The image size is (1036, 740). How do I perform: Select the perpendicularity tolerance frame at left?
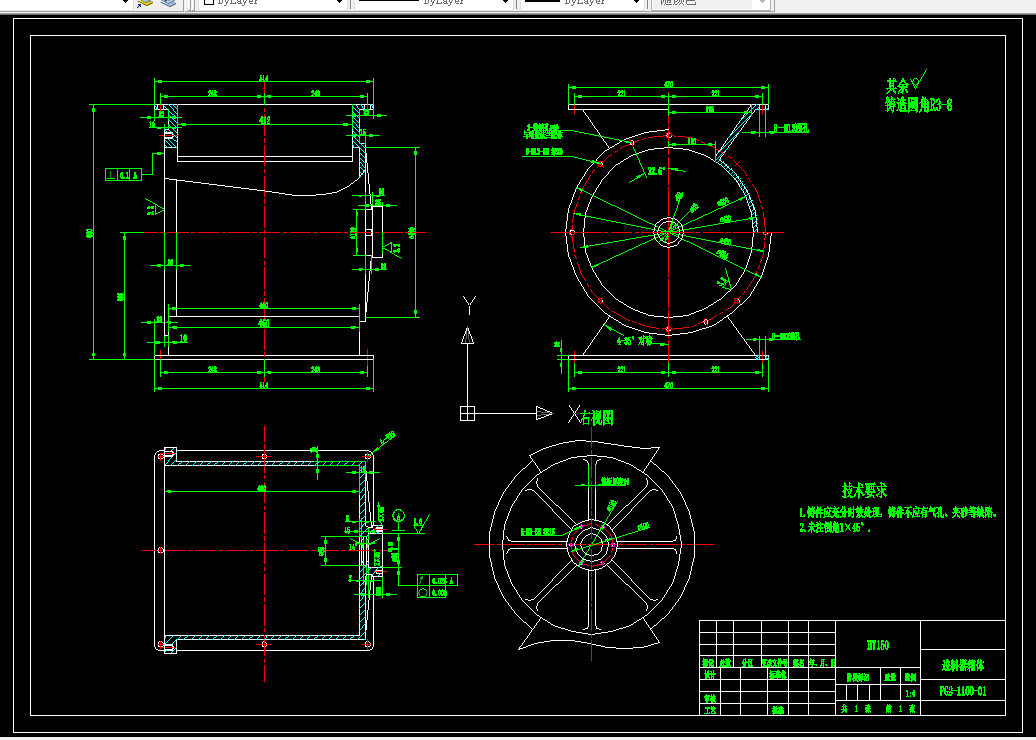[124, 174]
